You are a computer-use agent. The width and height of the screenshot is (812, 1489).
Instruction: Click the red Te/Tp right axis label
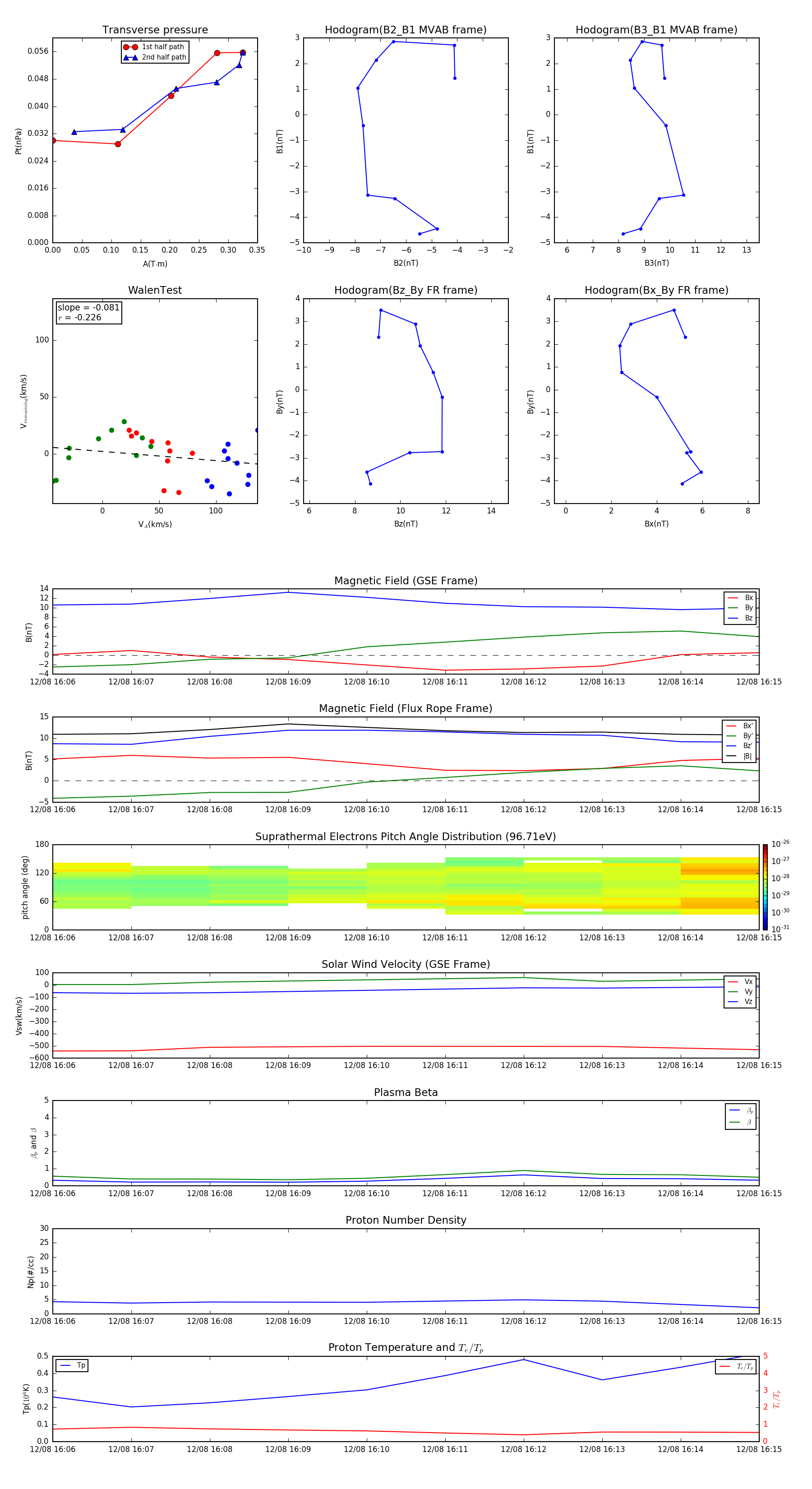pyautogui.click(x=777, y=1399)
